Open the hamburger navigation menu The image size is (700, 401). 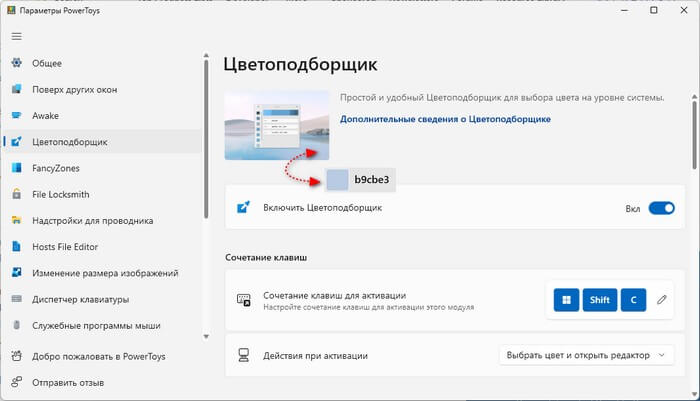[17, 36]
